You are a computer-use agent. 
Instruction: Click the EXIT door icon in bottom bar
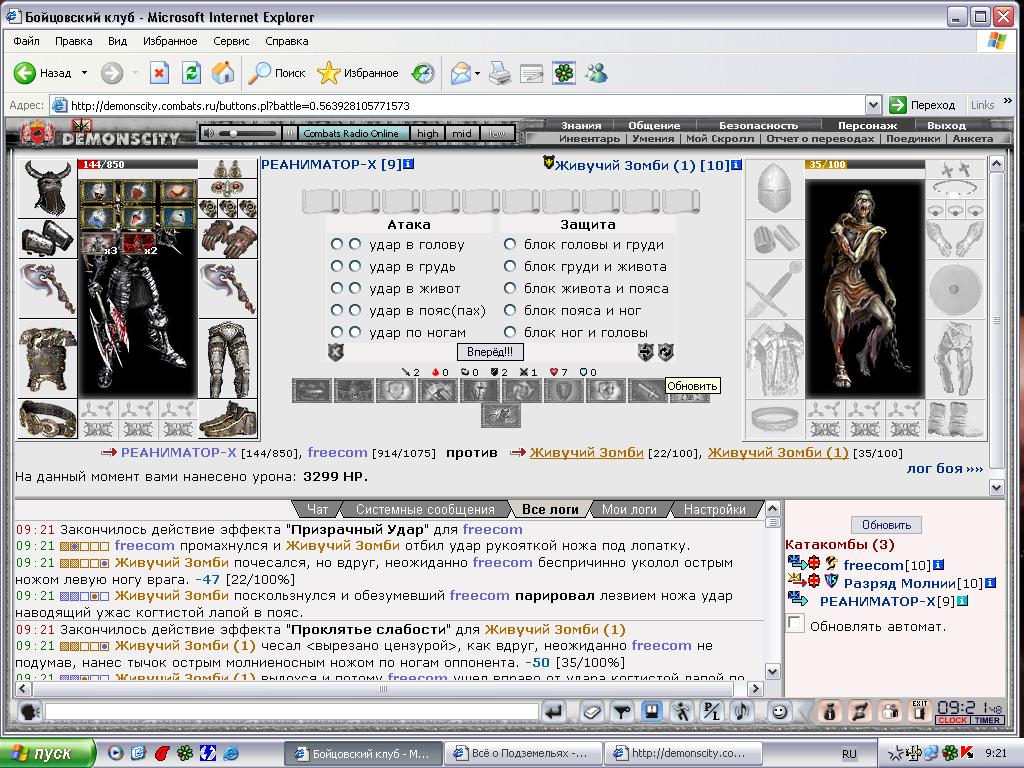(920, 711)
